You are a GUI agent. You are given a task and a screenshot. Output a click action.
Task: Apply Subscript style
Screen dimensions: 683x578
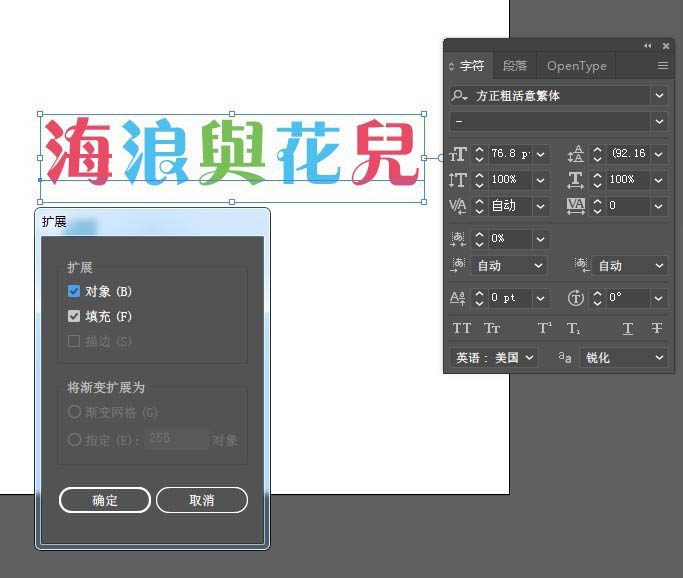tap(573, 328)
